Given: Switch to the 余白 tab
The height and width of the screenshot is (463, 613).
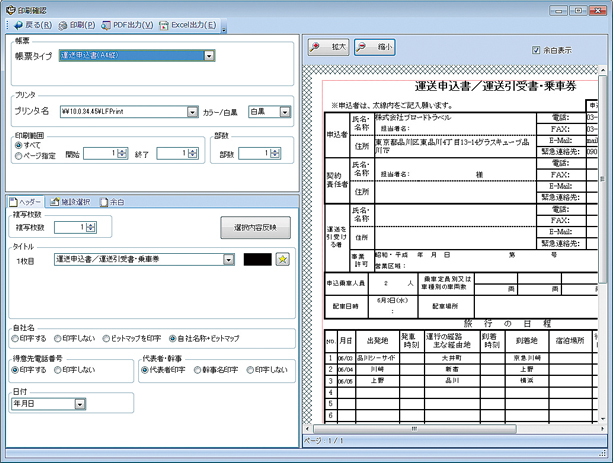Looking at the screenshot, I should click(x=113, y=202).
